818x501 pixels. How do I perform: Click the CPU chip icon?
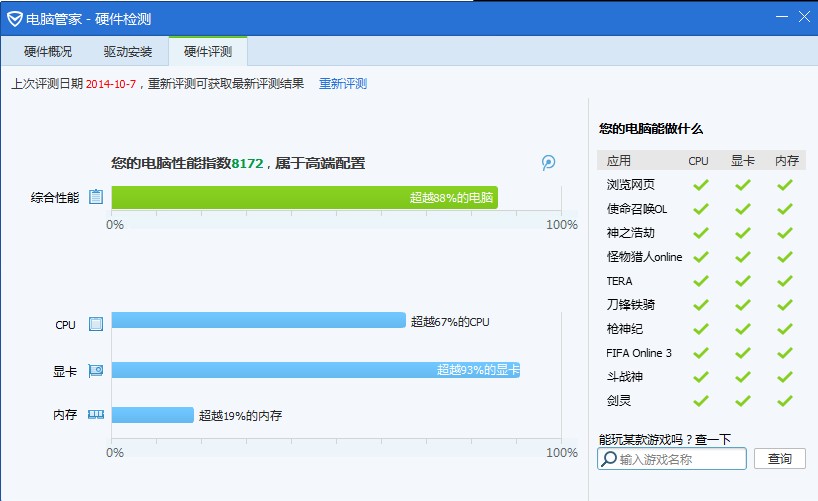[x=96, y=324]
